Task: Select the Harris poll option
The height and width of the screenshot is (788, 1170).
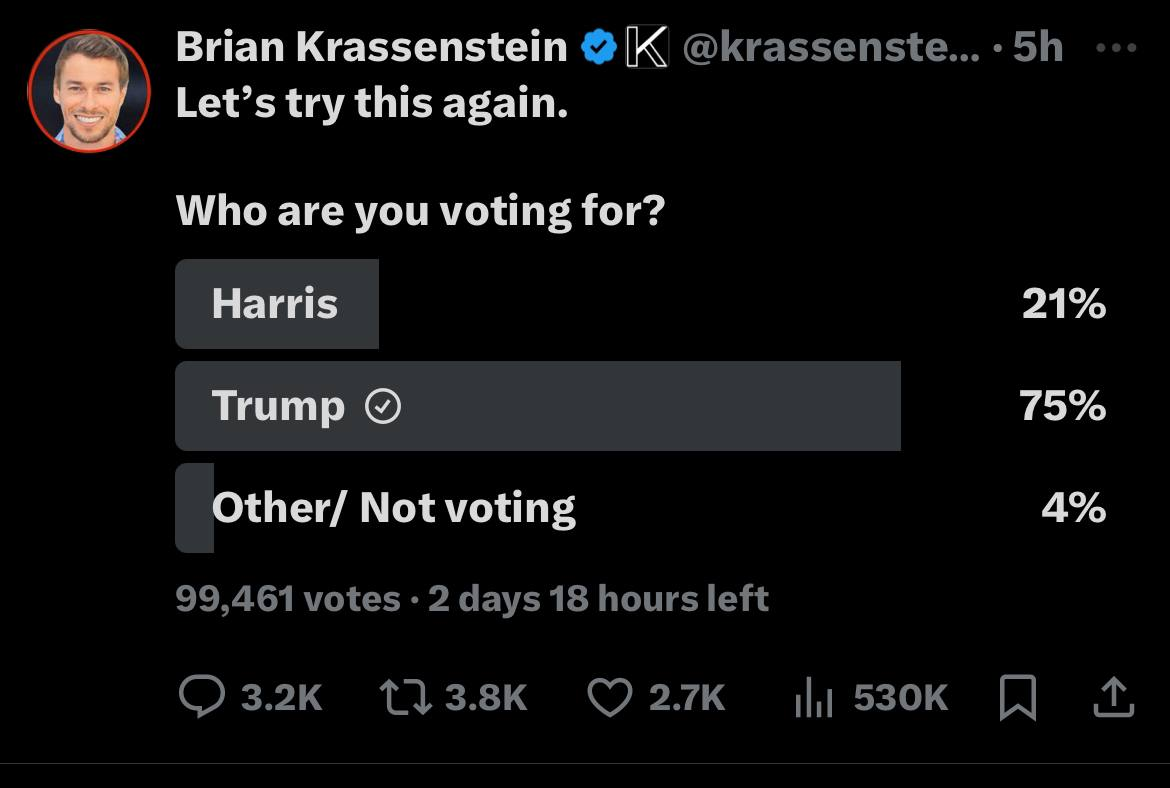Action: click(277, 304)
